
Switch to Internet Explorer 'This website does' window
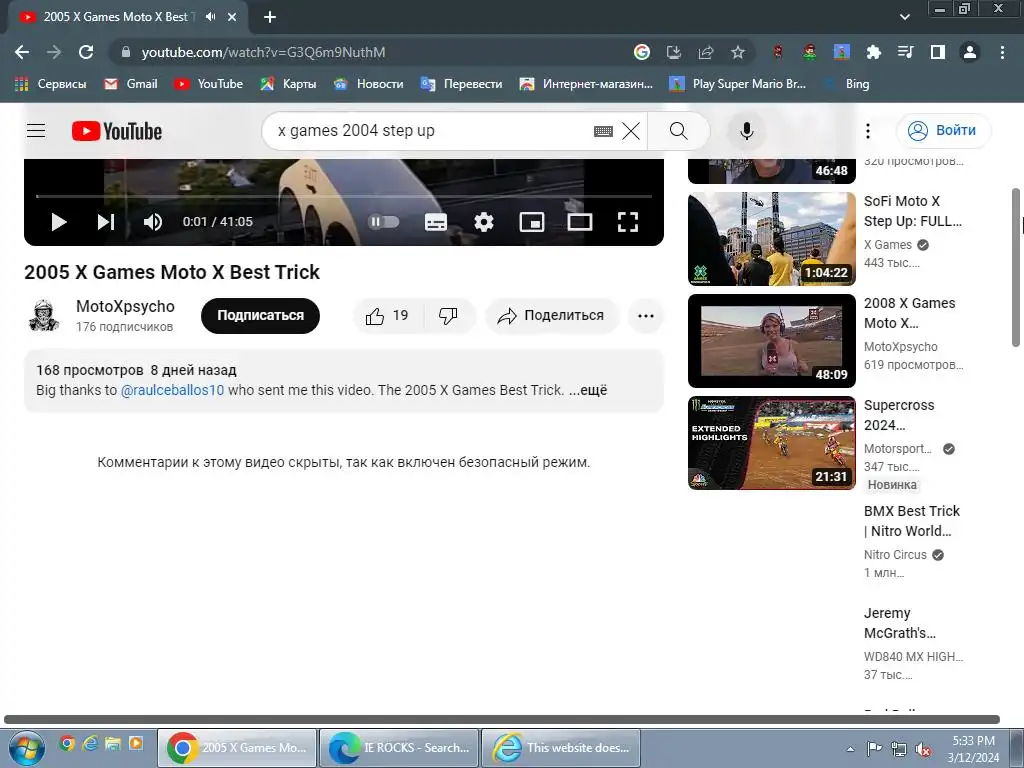point(561,748)
